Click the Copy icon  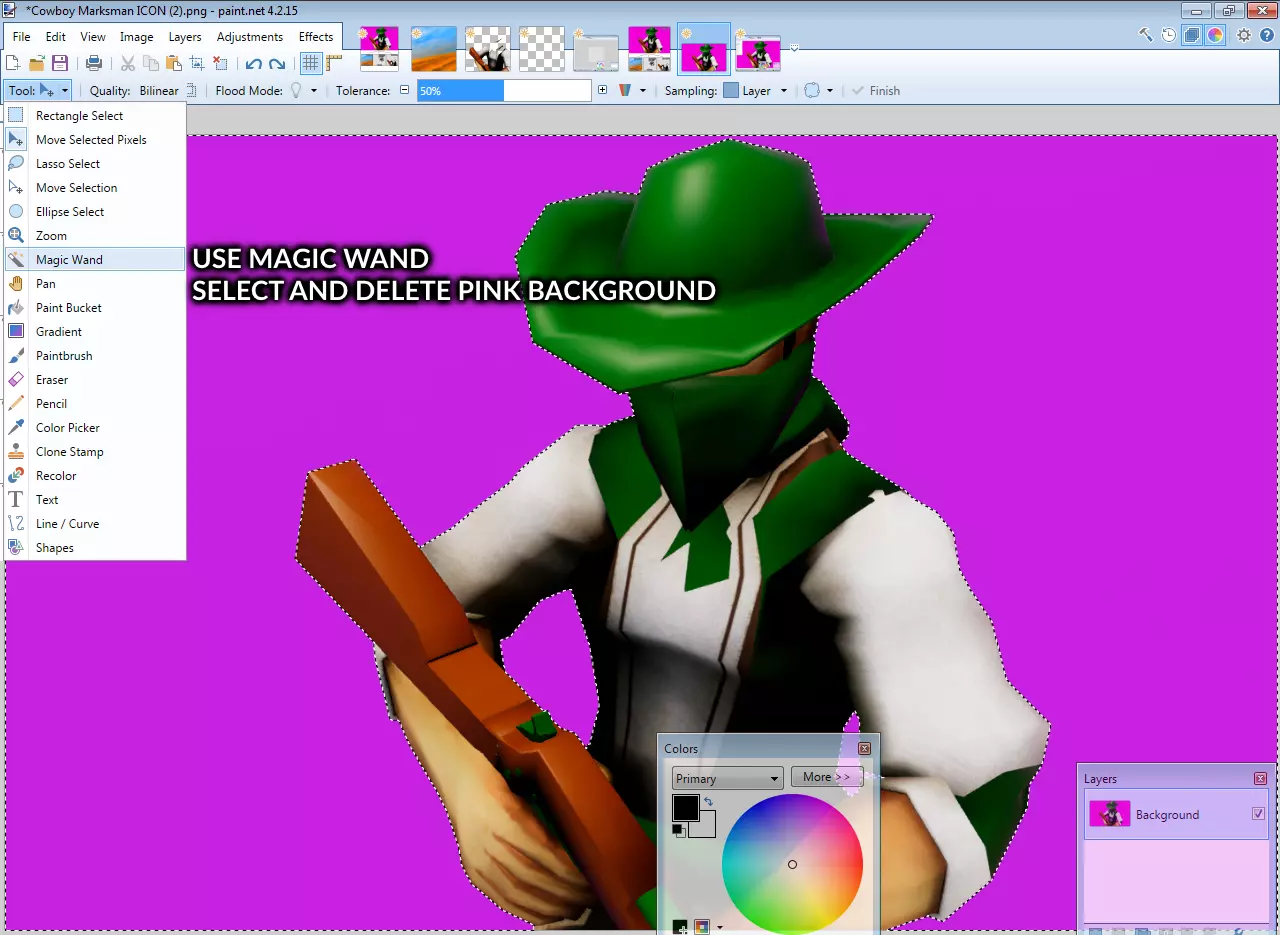[x=151, y=63]
